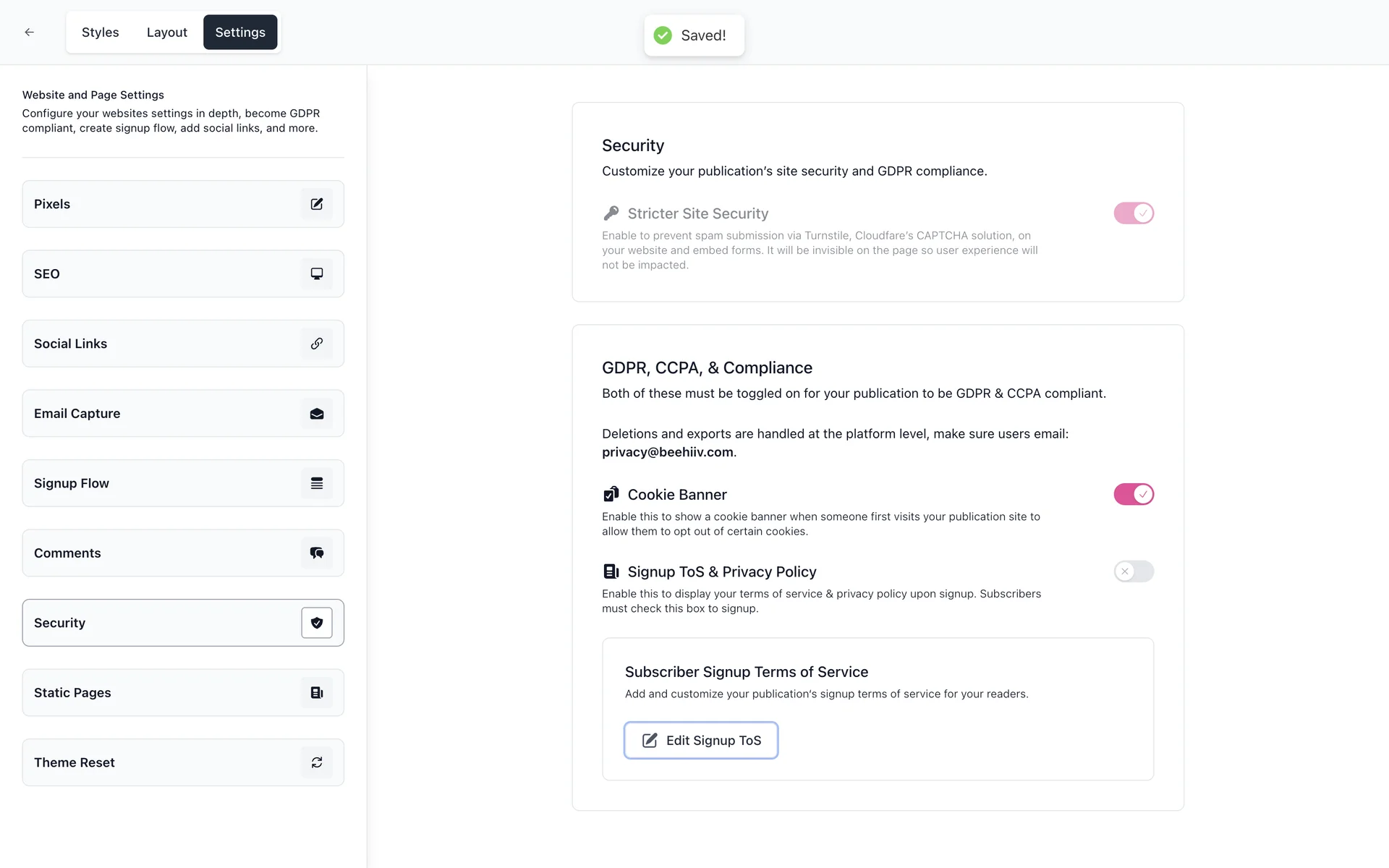
Task: Click the Security shield icon
Action: (317, 623)
